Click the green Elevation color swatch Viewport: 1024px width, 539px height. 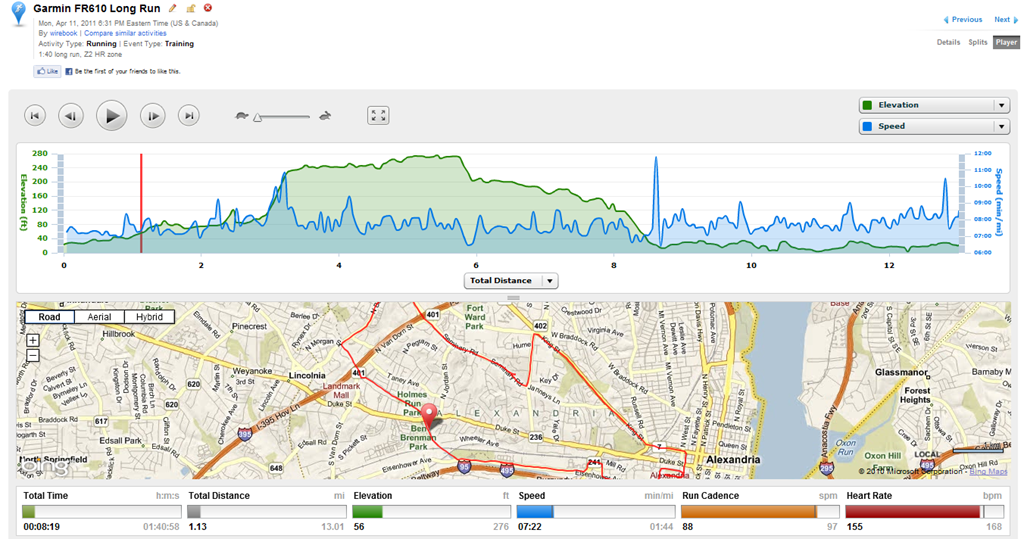tap(867, 105)
